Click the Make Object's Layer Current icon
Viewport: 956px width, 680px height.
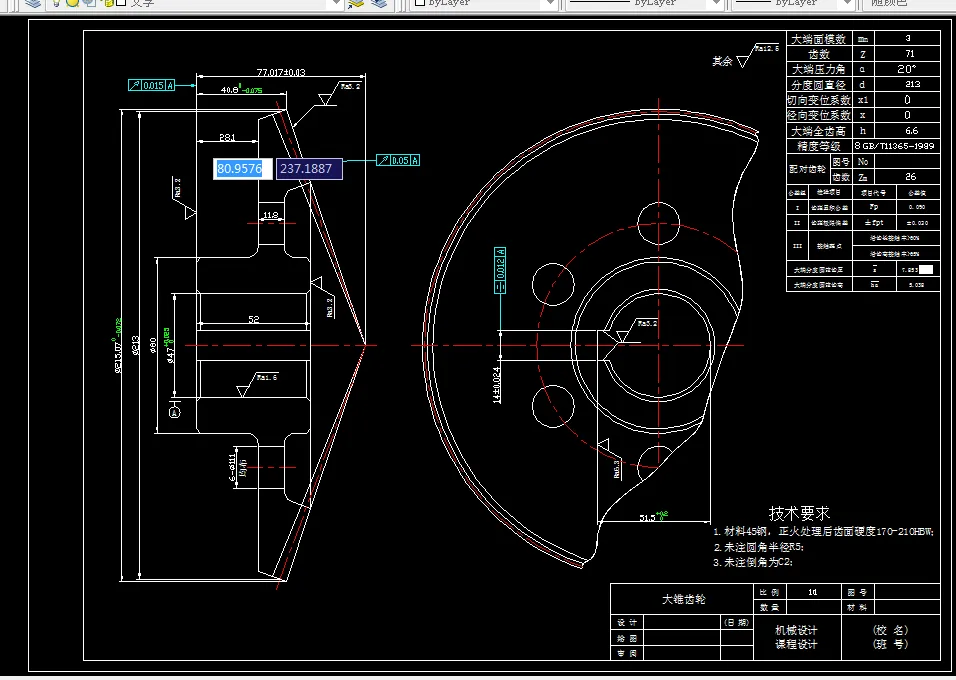(x=357, y=3)
